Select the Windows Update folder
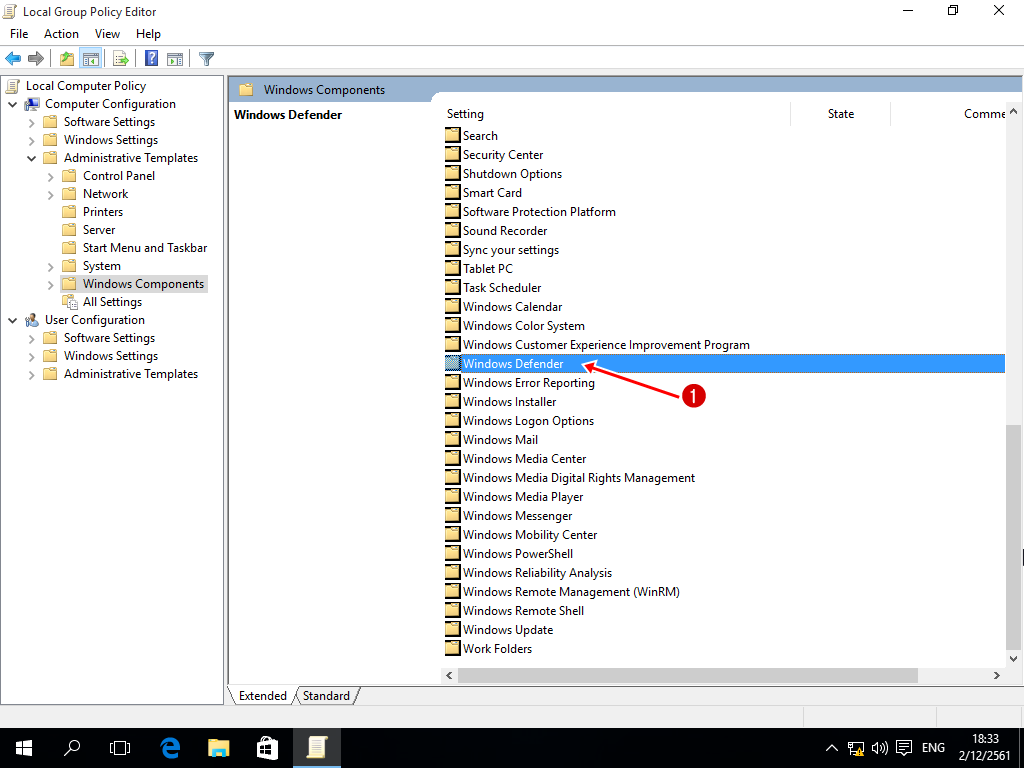 (x=507, y=630)
